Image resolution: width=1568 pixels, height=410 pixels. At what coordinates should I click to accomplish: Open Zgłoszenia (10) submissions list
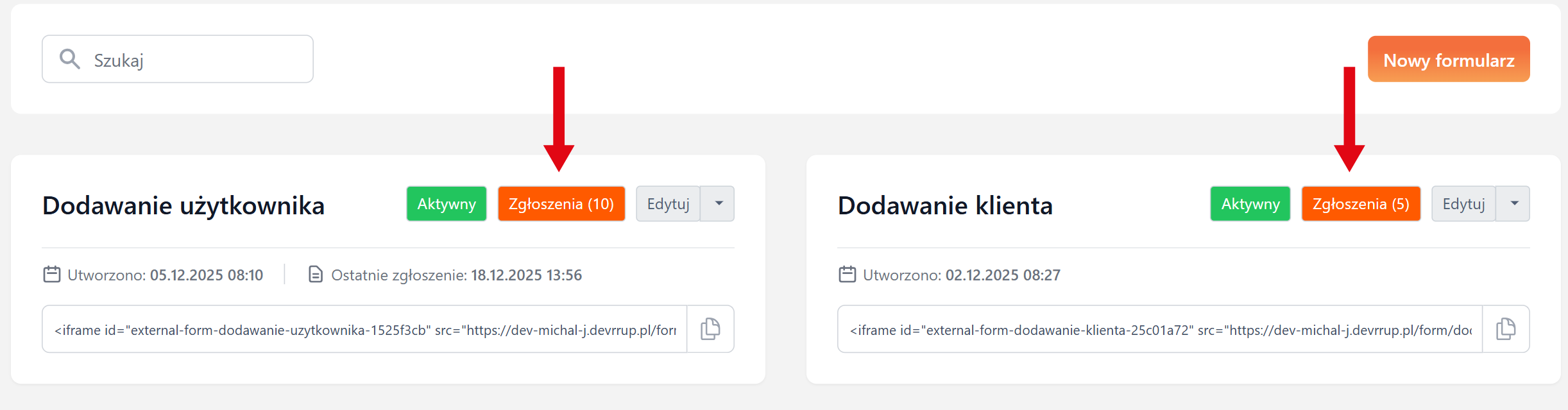(561, 204)
